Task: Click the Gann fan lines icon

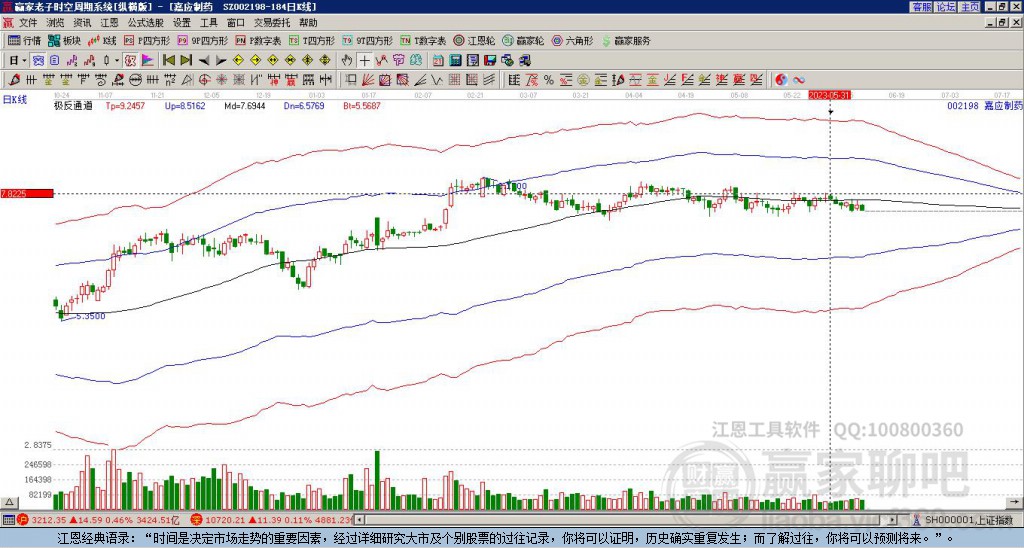Action: (x=368, y=80)
